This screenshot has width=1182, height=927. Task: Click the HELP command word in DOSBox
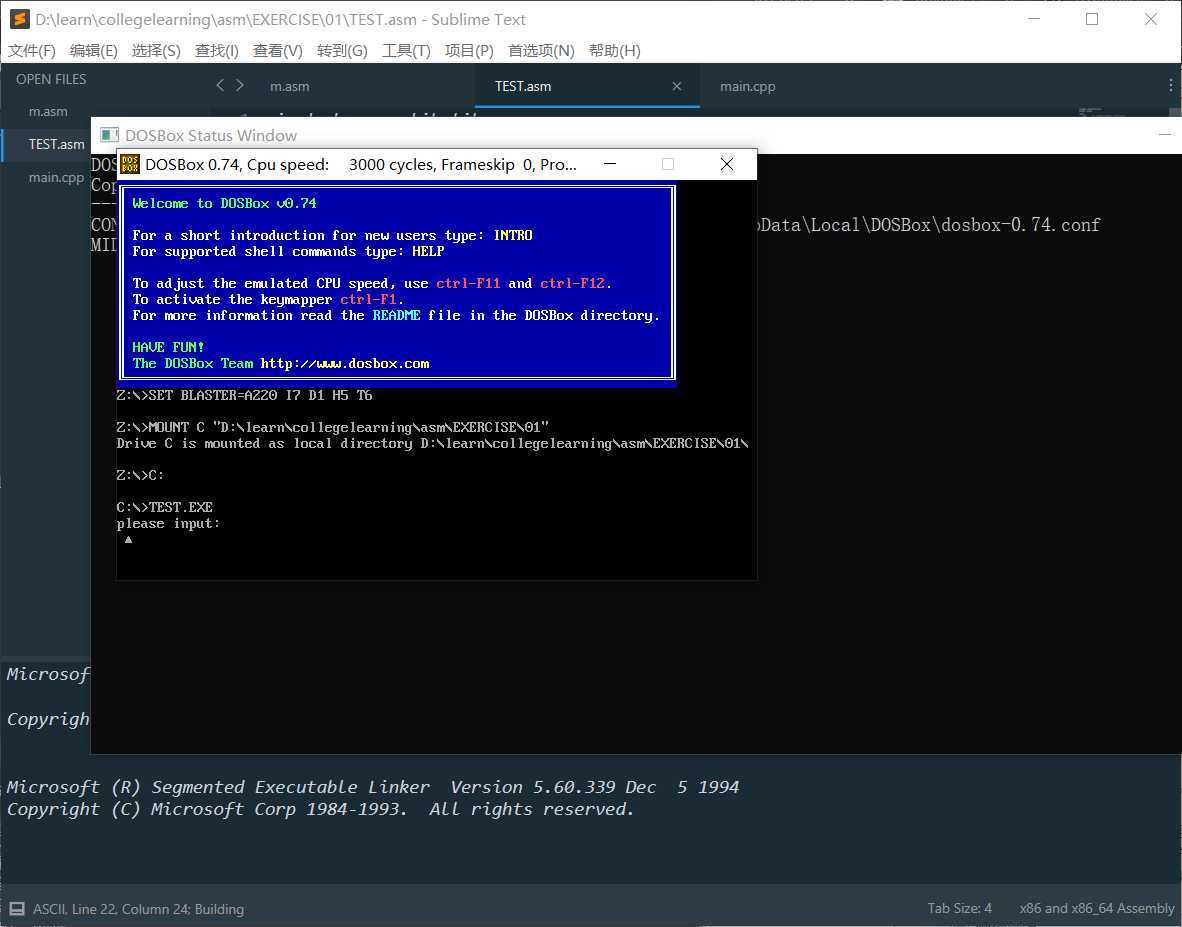pos(428,251)
